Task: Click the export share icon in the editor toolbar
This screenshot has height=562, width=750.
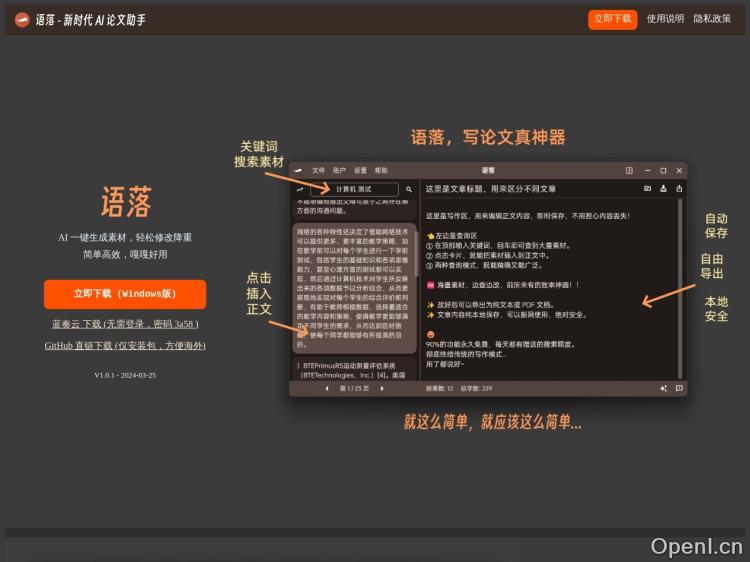Action: pos(679,188)
